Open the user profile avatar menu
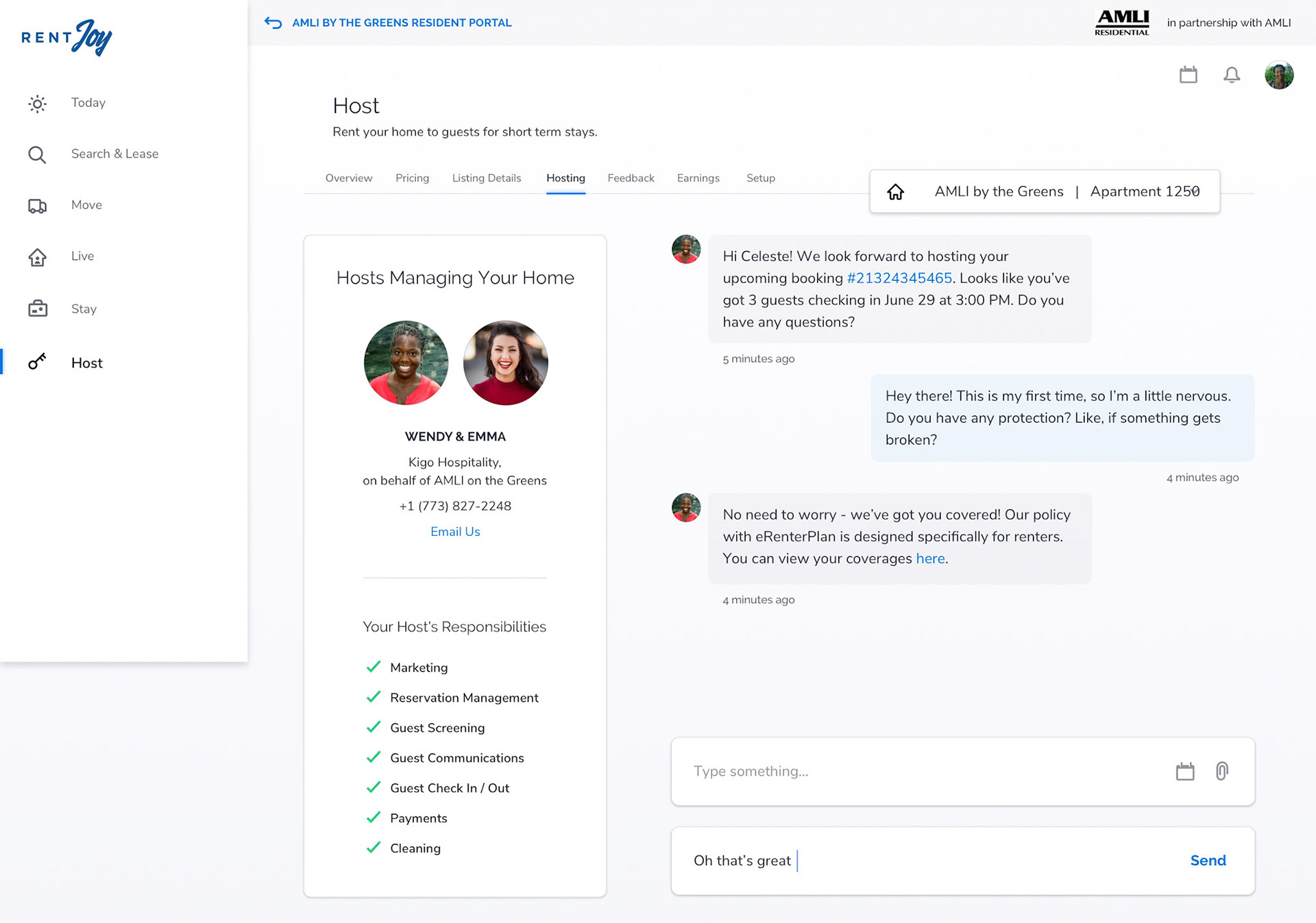 [1279, 75]
